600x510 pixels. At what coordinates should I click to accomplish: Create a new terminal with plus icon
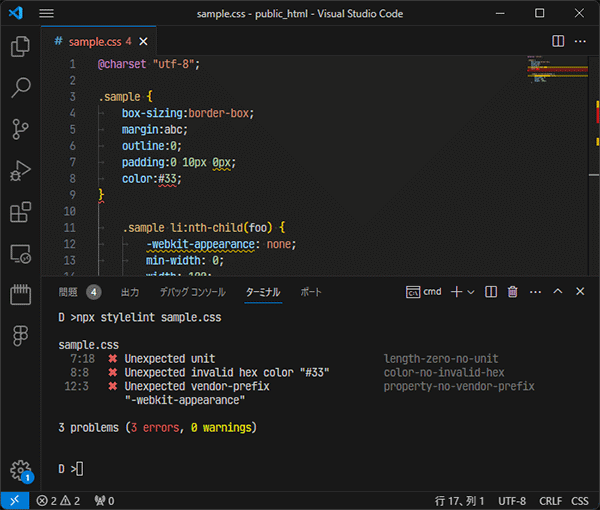click(456, 292)
